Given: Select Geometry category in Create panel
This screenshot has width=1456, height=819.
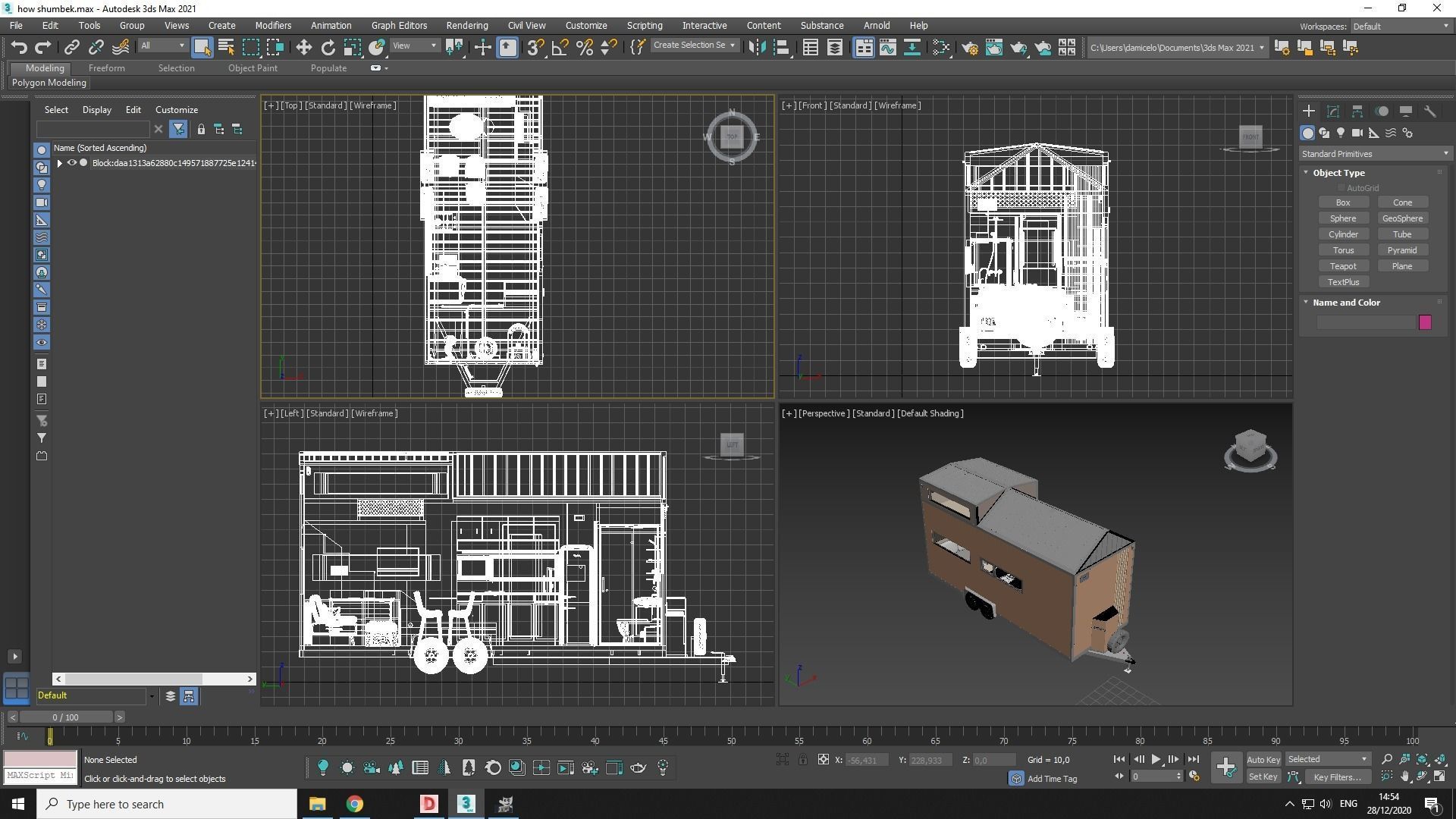Looking at the screenshot, I should (1307, 133).
